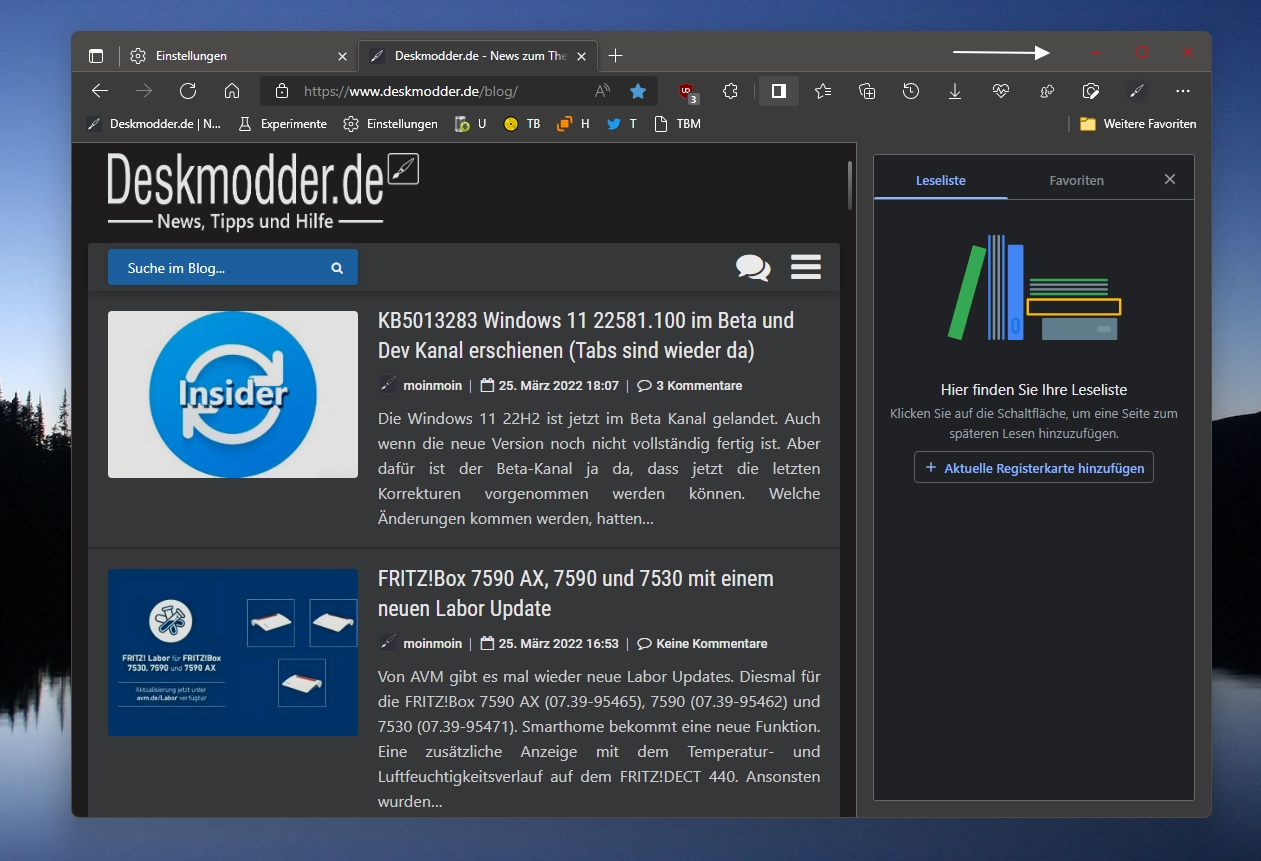
Task: Open the T Twitter bookmark
Action: [622, 124]
